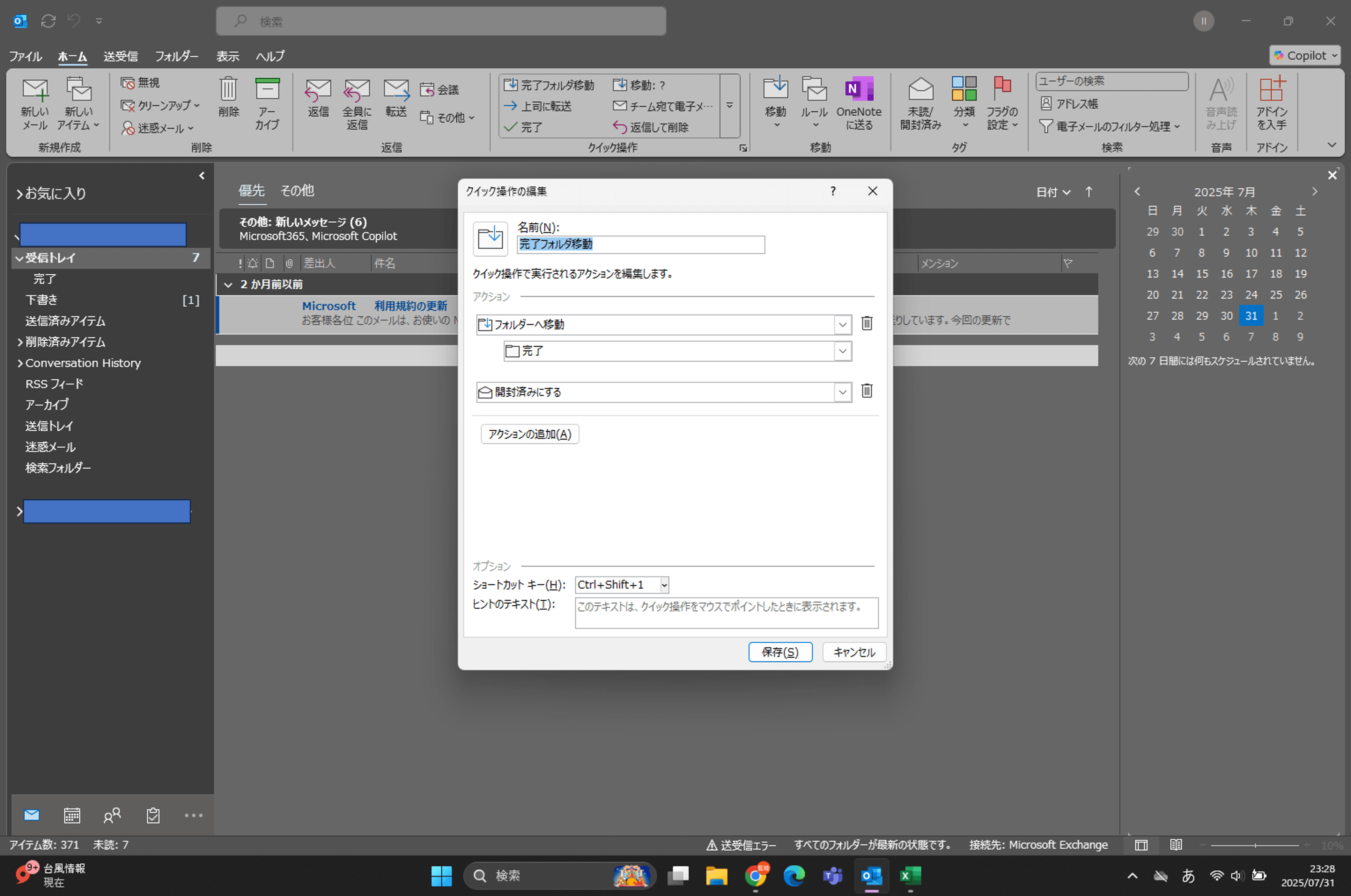
Task: Open the New Items (新しいアイテム) menu
Action: coord(78,104)
